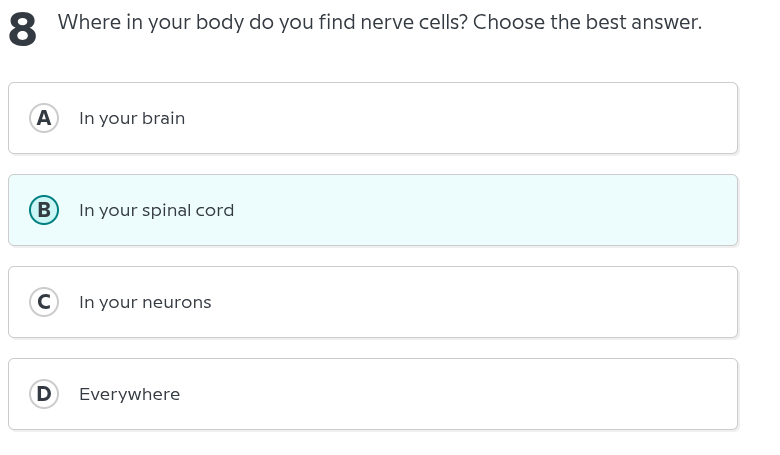Screen dimensions: 780x455
Task: Click the "In your brain" answer text
Action: click(x=132, y=118)
